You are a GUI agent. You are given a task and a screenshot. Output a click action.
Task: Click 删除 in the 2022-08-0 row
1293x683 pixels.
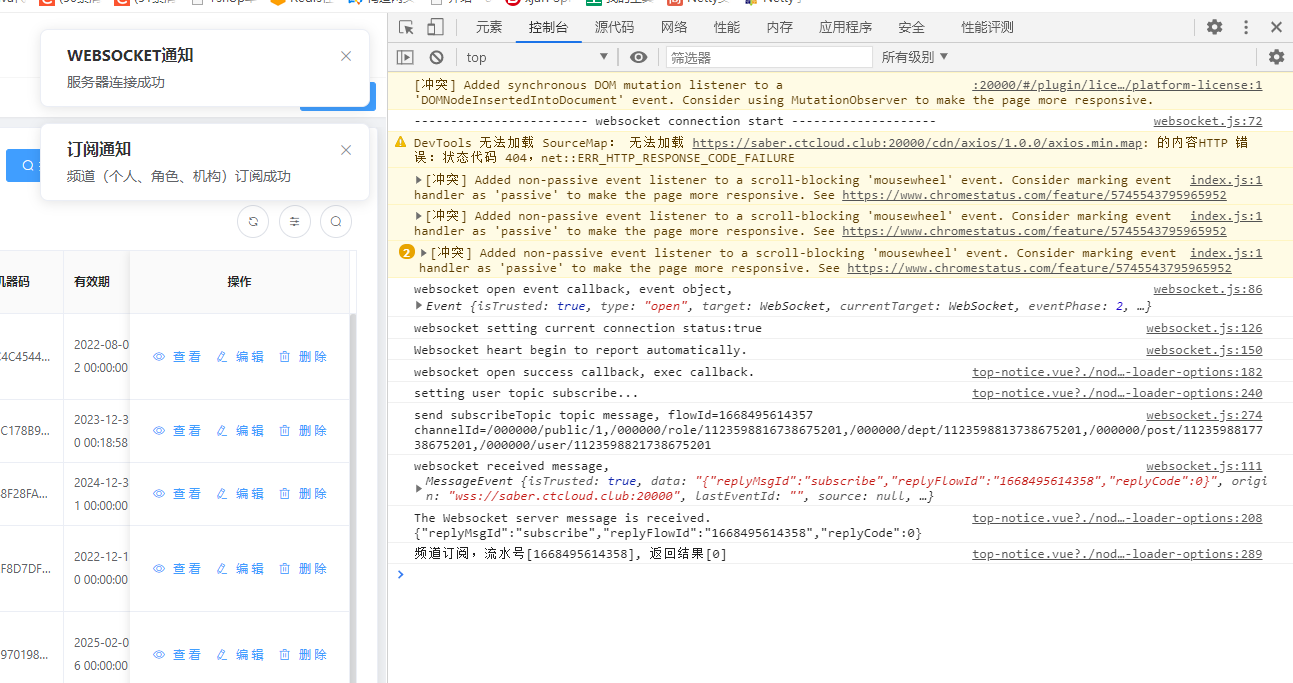[303, 357]
